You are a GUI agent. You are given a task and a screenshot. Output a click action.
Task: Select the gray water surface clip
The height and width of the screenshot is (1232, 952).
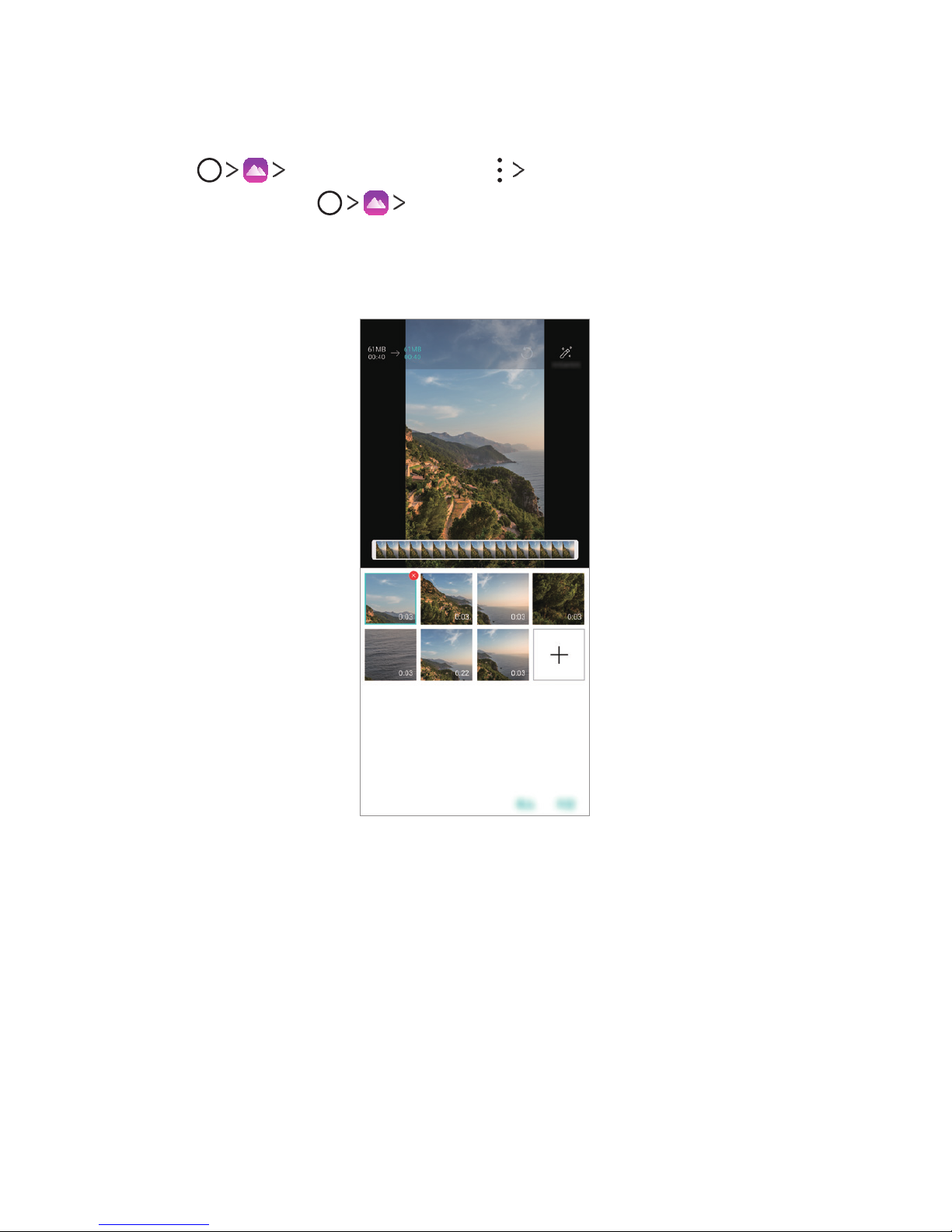tap(391, 655)
